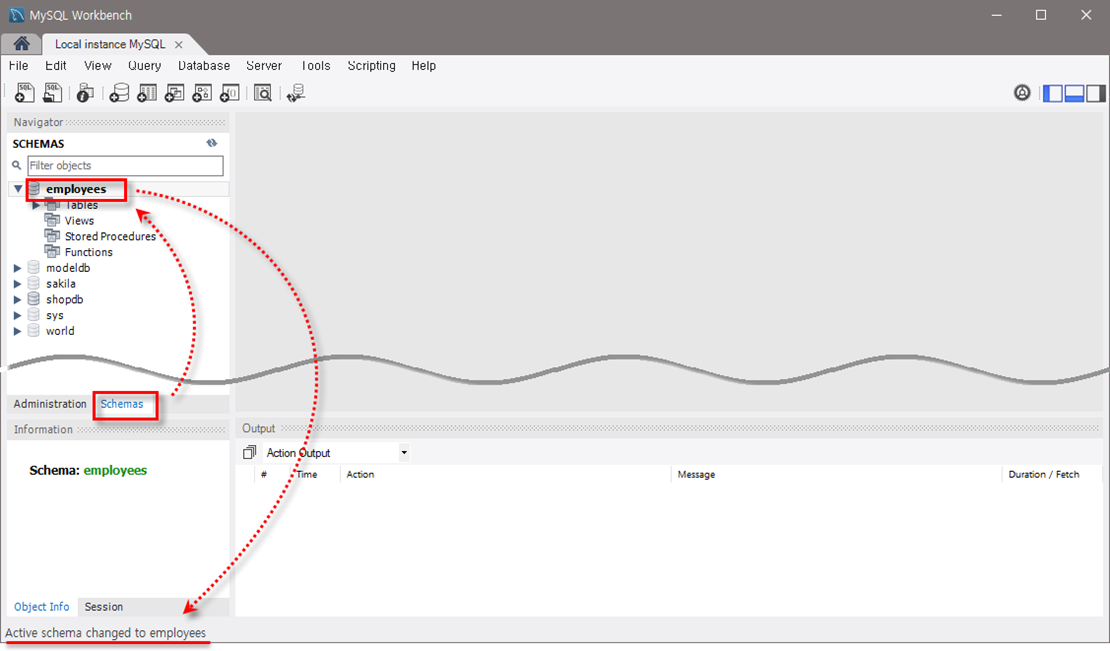This screenshot has width=1110, height=651.
Task: Open the File menu
Action: (x=18, y=66)
